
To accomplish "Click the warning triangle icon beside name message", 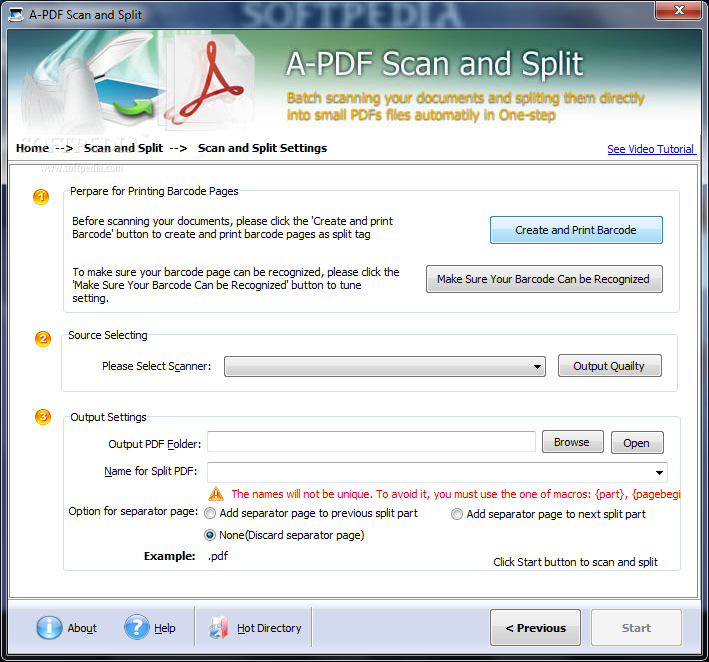I will tap(216, 493).
